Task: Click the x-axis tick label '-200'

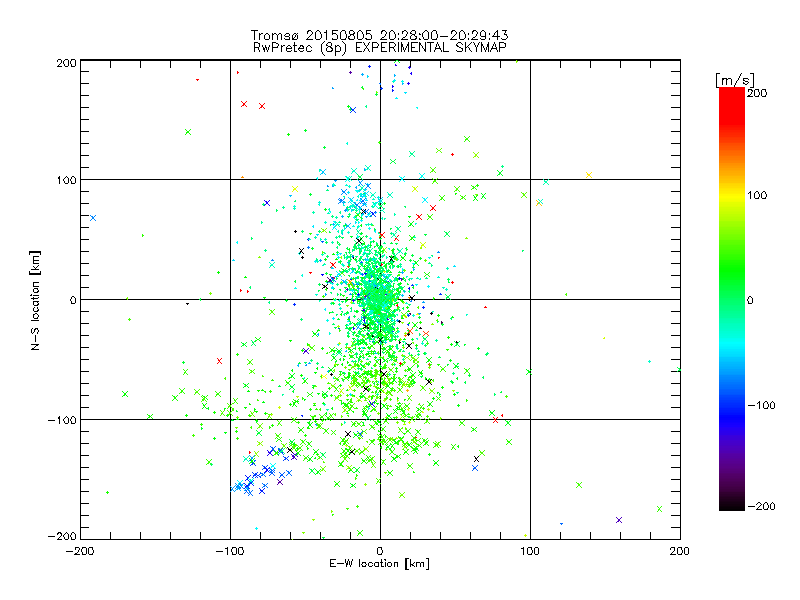Action: [80, 551]
